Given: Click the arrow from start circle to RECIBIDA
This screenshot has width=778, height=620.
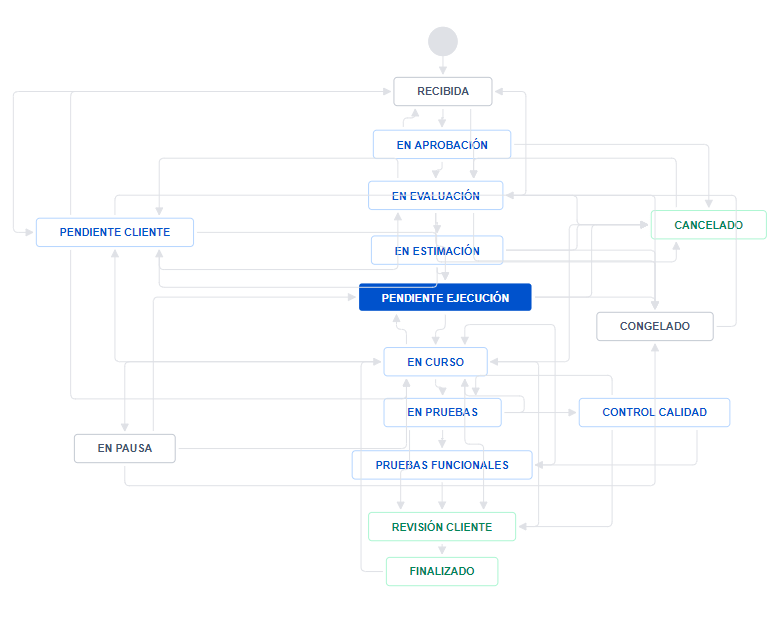Looking at the screenshot, I should [x=442, y=66].
